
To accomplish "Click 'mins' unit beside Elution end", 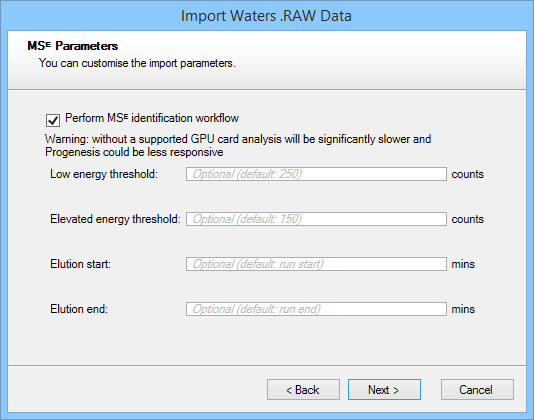I will [463, 309].
